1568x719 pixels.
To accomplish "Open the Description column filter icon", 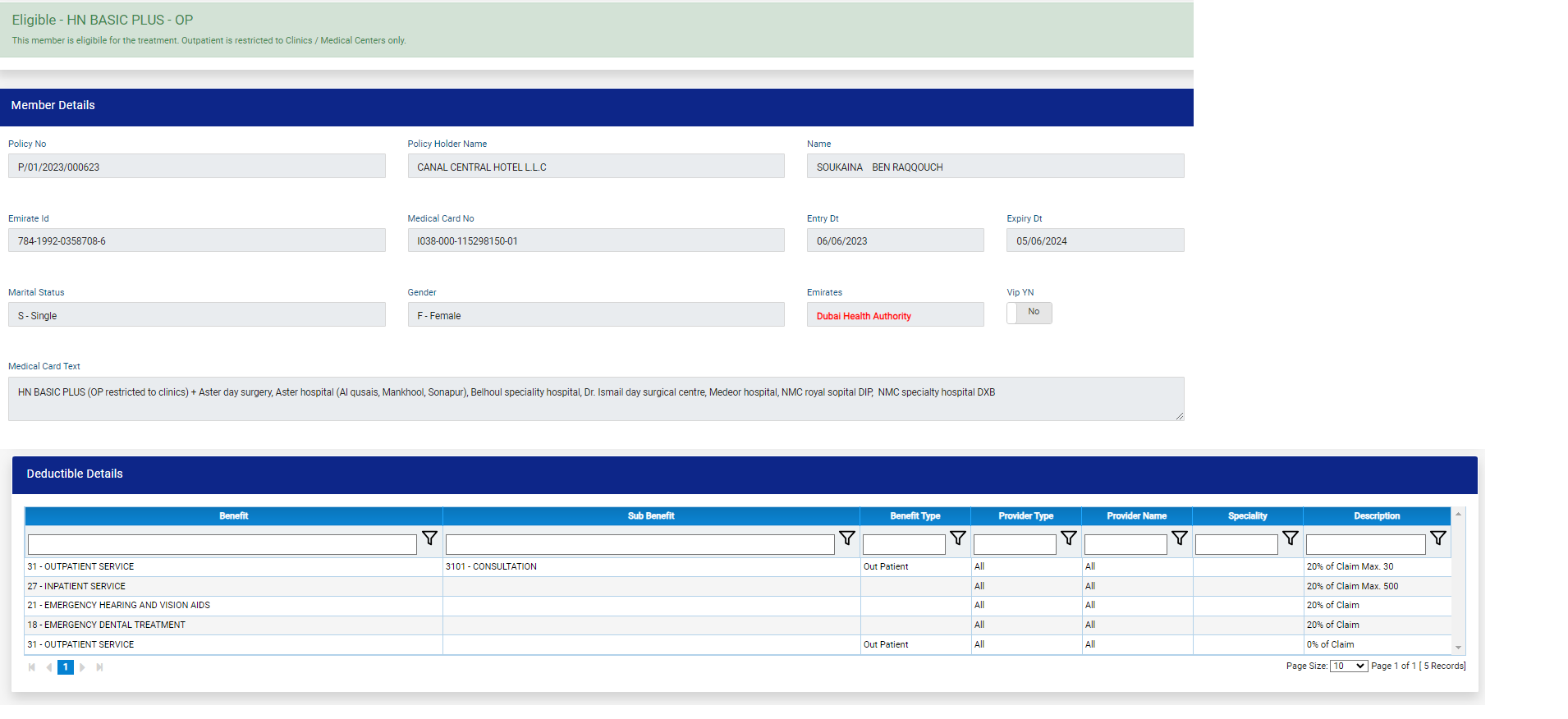I will pos(1438,538).
